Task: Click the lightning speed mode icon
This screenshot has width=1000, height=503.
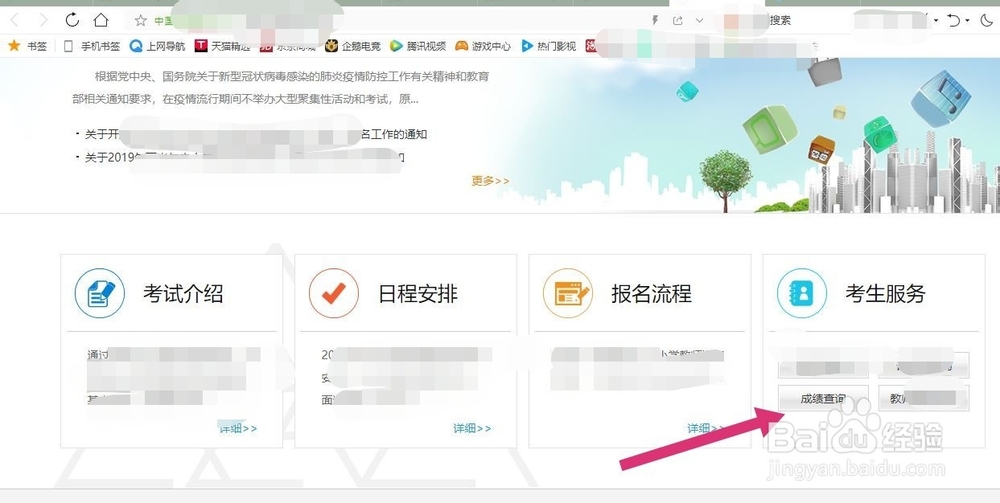Action: (x=655, y=20)
